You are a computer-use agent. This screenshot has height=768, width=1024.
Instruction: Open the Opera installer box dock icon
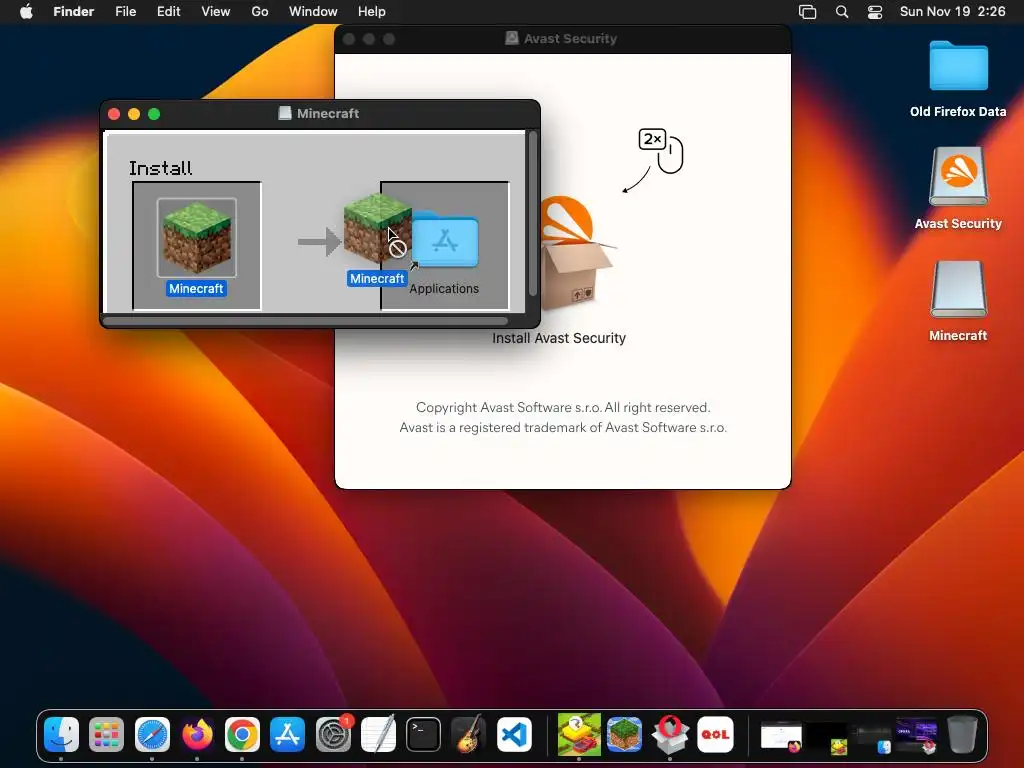tap(670, 734)
